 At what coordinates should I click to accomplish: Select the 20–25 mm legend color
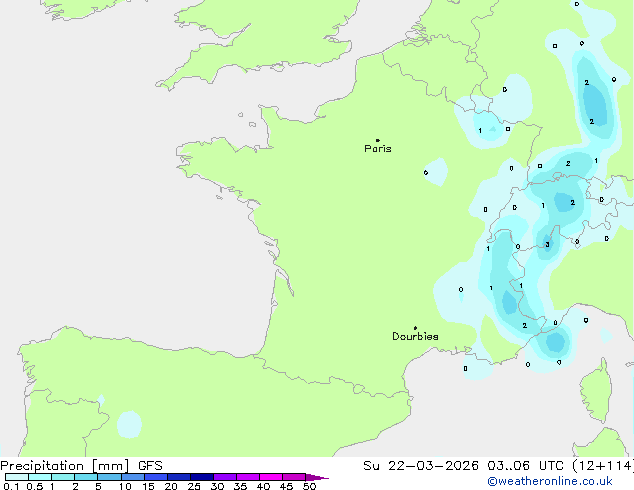coord(178,477)
